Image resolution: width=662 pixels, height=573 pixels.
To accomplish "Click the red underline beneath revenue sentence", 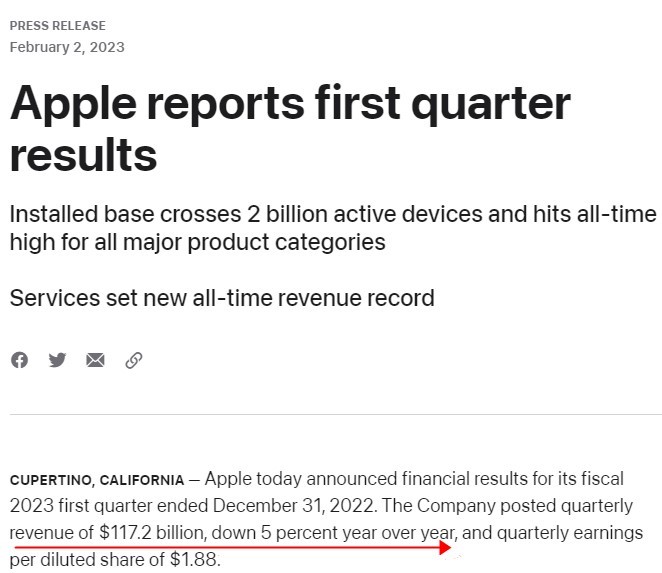I will coord(227,547).
